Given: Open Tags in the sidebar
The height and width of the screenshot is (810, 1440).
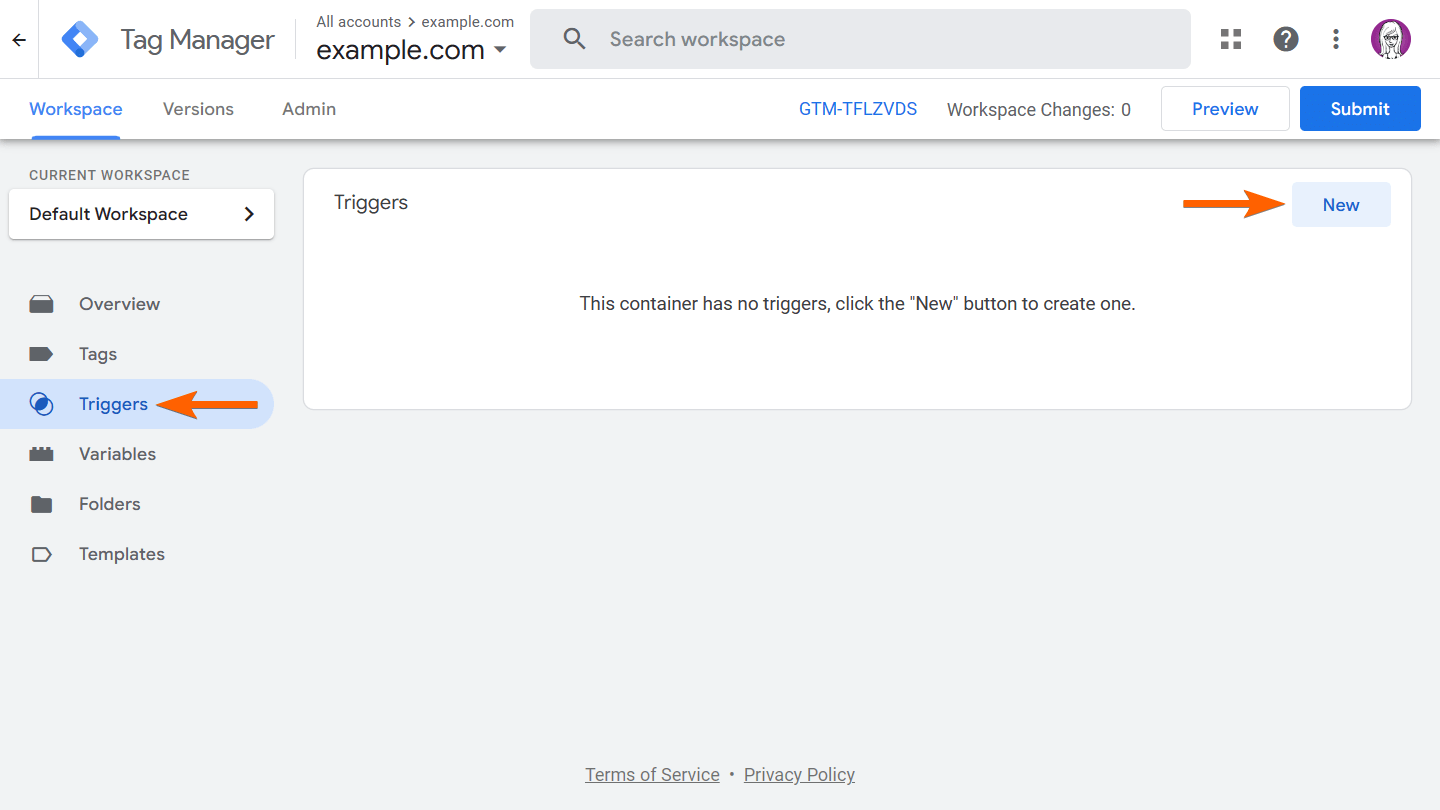Looking at the screenshot, I should point(137,354).
